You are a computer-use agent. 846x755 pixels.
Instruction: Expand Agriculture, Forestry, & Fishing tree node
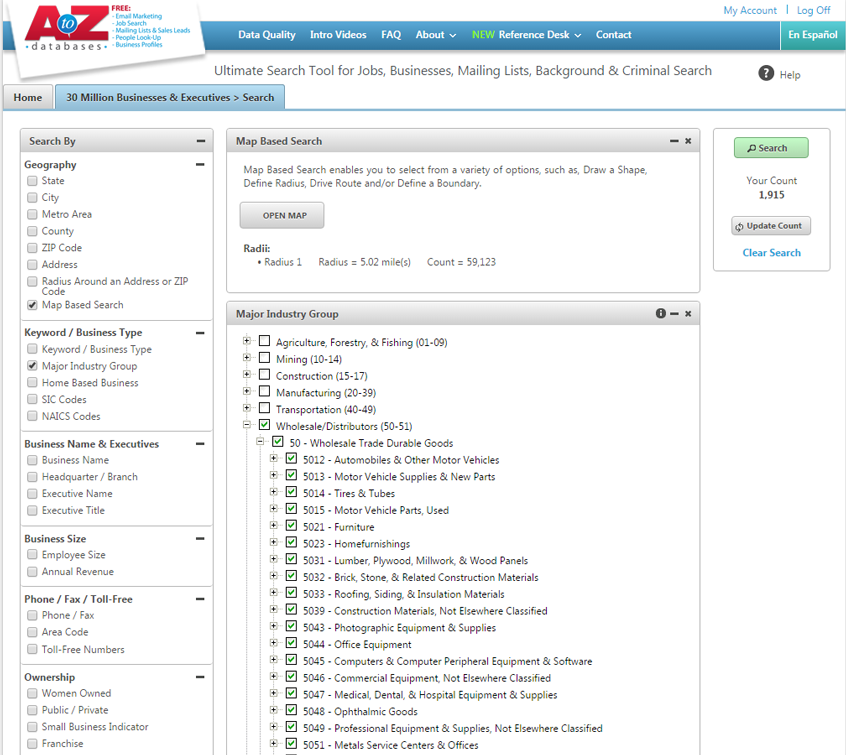click(x=247, y=341)
